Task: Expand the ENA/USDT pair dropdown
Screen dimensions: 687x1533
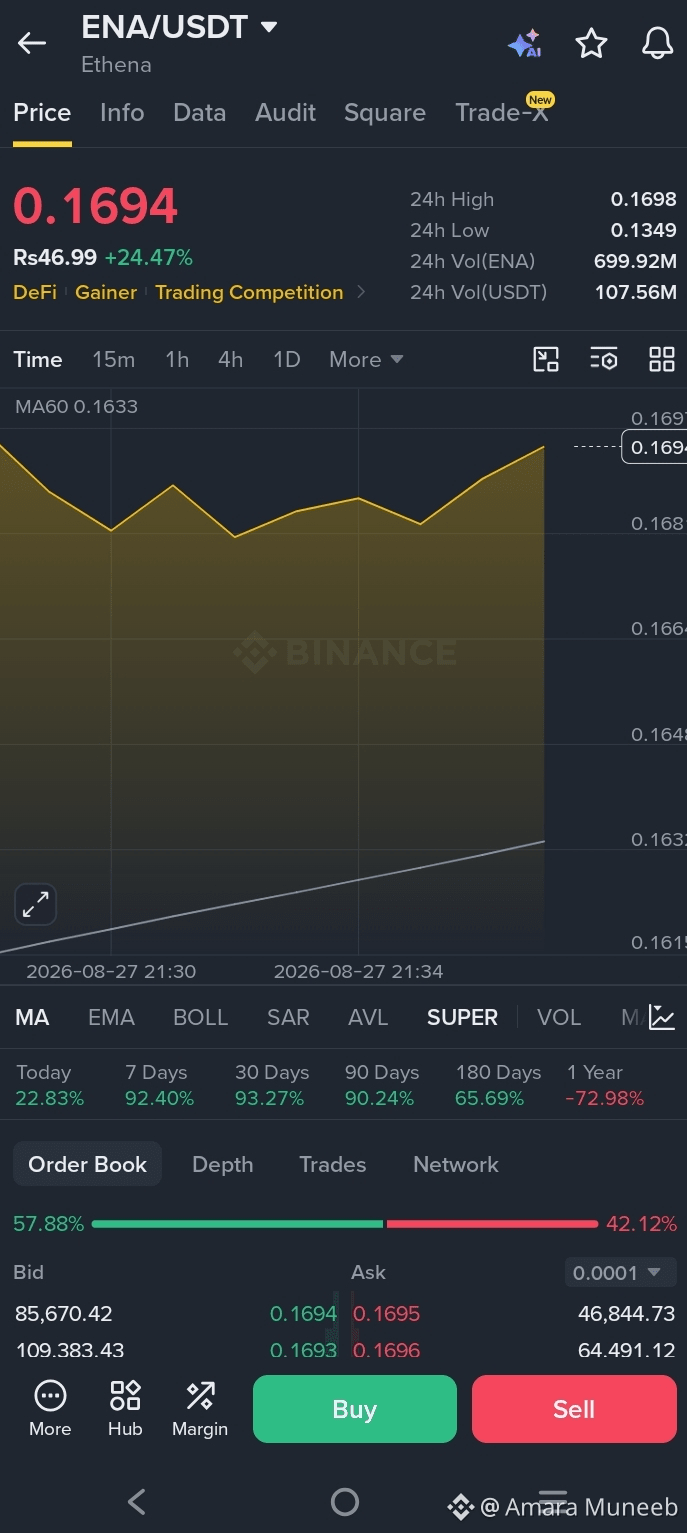Action: click(x=268, y=26)
